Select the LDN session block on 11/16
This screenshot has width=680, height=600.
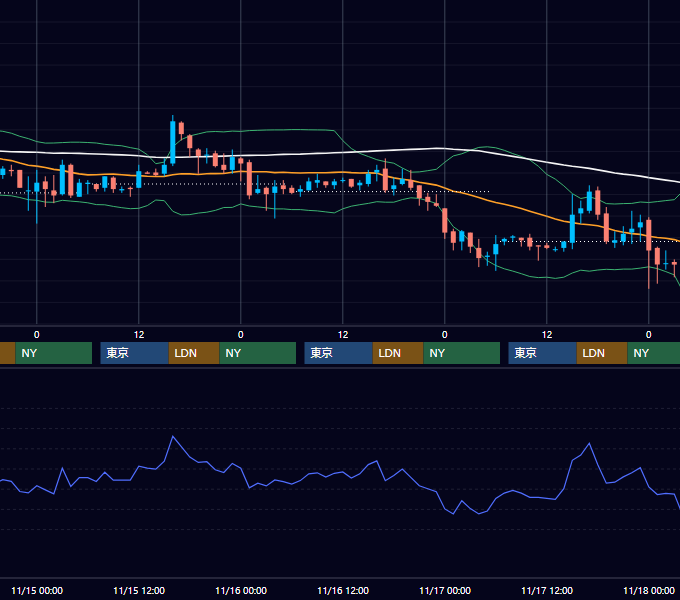click(x=398, y=353)
